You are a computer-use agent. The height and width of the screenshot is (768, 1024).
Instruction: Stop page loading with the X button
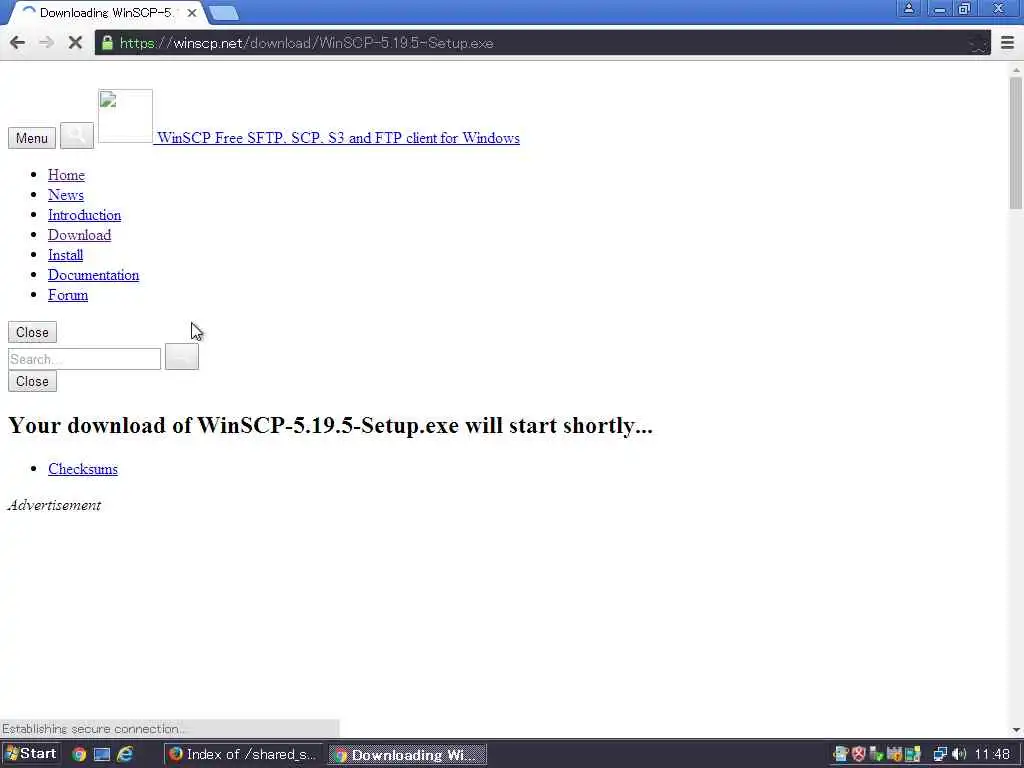point(75,43)
